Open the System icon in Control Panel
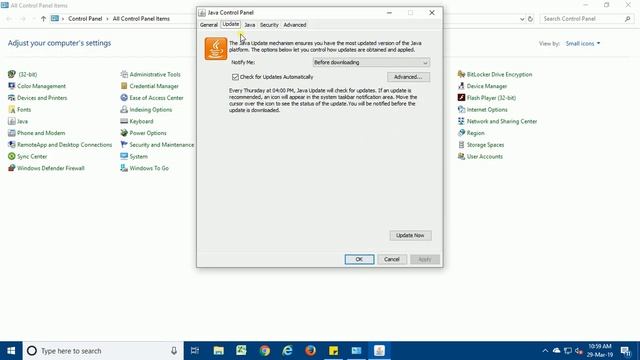 [x=124, y=156]
